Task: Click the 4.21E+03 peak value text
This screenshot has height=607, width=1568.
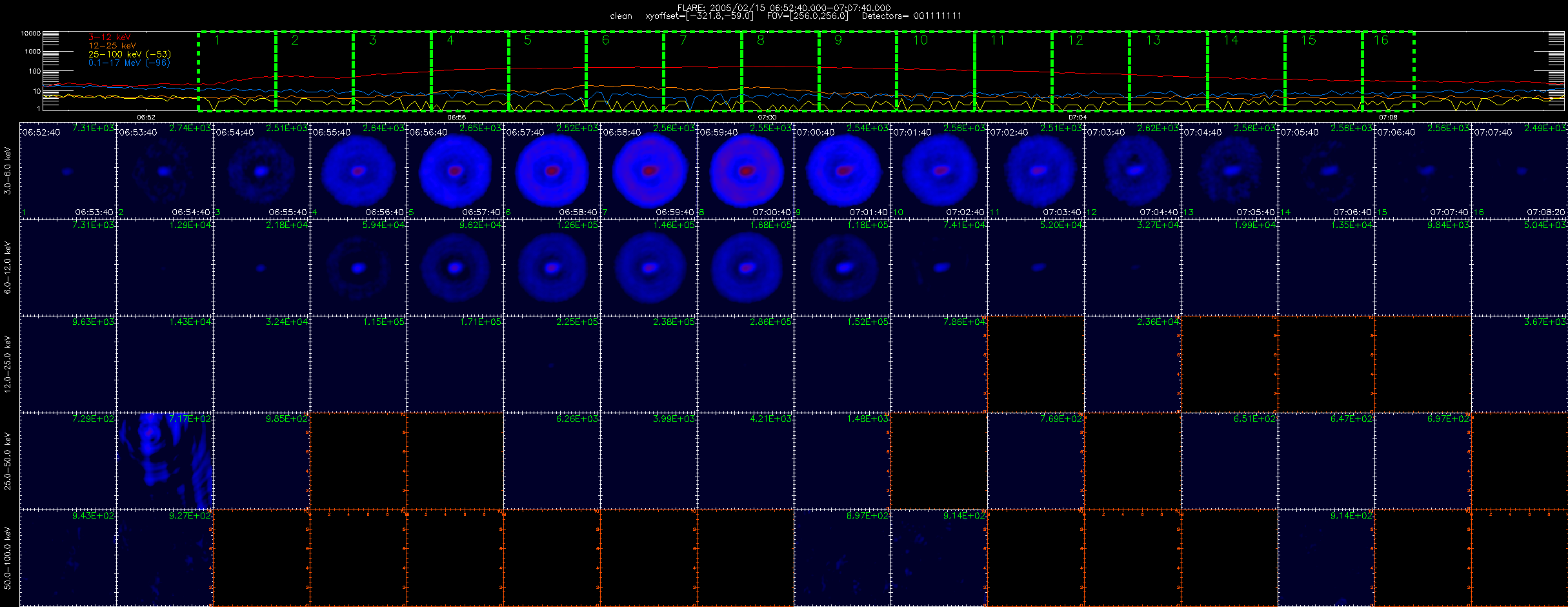Action: [x=771, y=418]
